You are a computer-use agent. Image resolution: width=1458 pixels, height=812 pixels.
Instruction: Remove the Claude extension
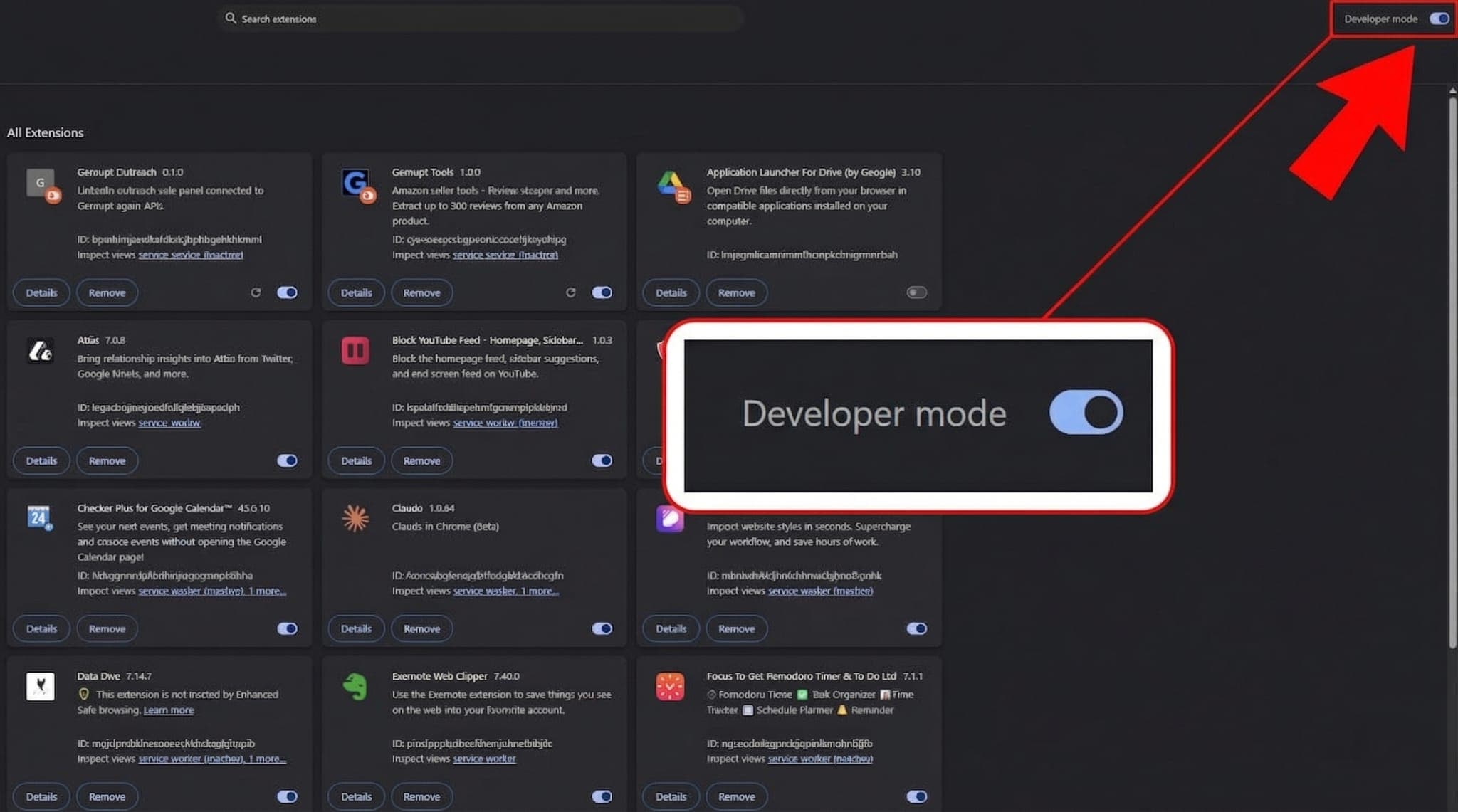coord(421,628)
